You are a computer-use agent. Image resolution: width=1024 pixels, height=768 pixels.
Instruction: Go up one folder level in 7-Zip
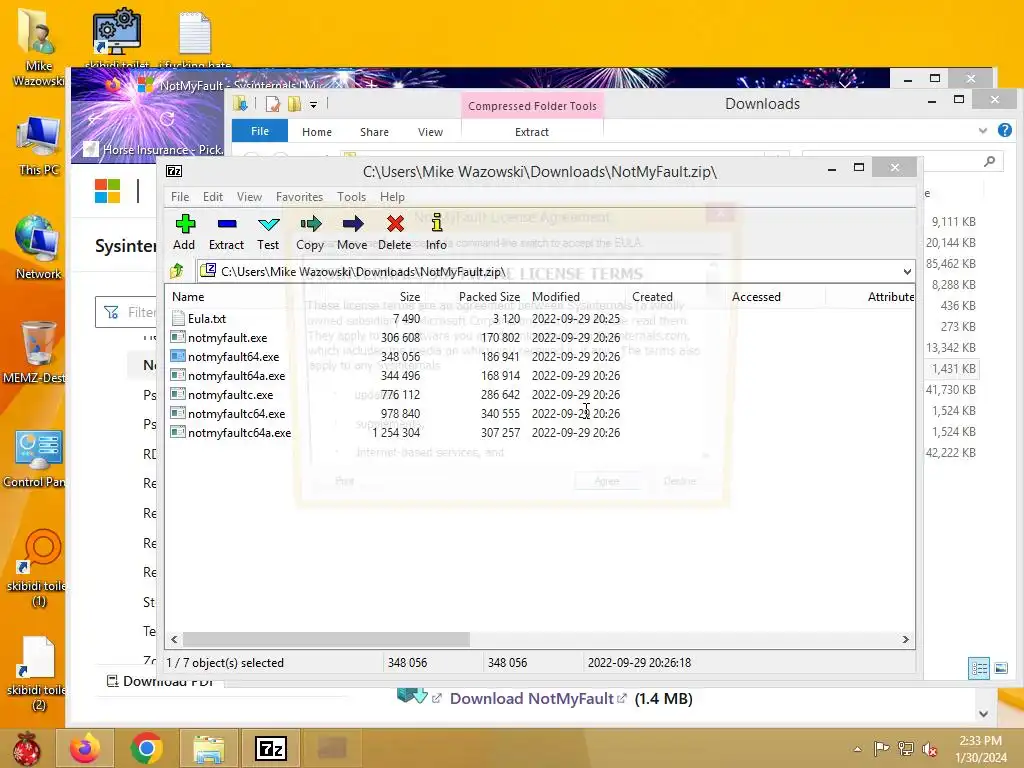click(x=176, y=271)
